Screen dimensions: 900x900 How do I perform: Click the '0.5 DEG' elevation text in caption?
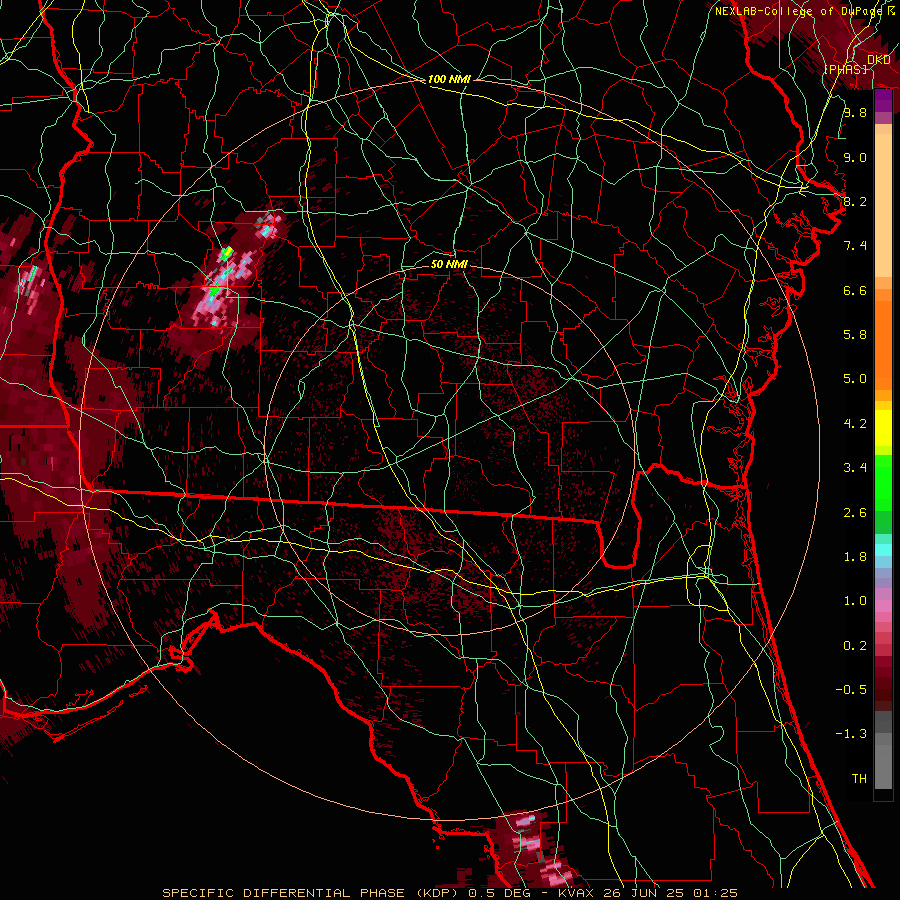click(499, 893)
